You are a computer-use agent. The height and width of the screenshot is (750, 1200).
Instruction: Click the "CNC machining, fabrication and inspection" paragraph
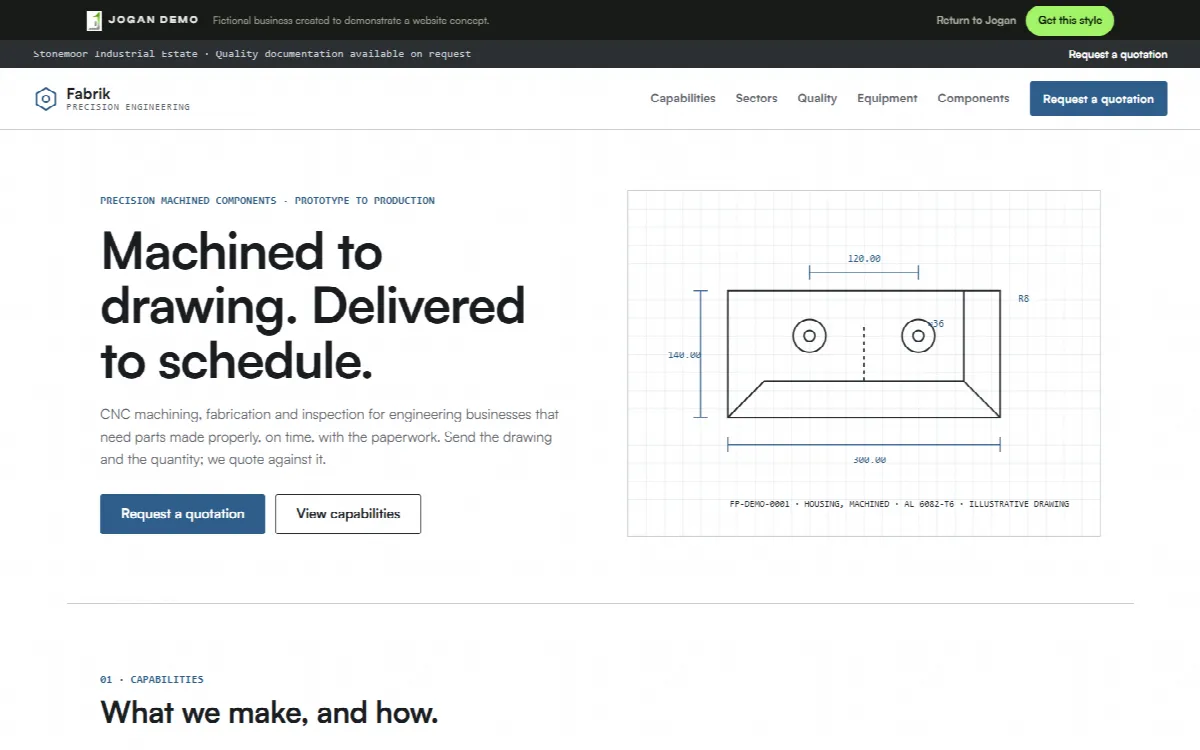[x=329, y=437]
